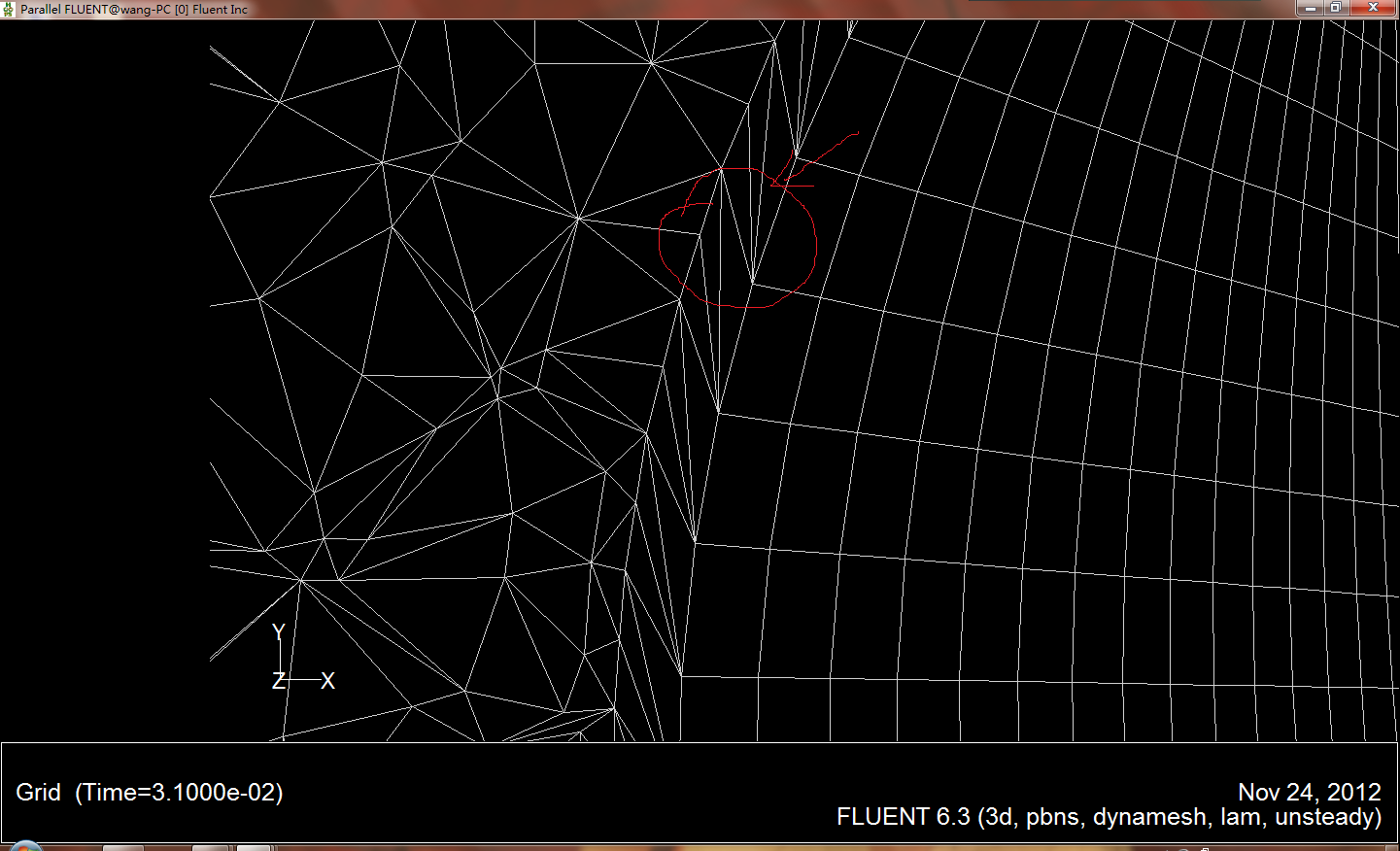Close the Parallel FLUENT window
The width and height of the screenshot is (1400, 851).
(1374, 8)
